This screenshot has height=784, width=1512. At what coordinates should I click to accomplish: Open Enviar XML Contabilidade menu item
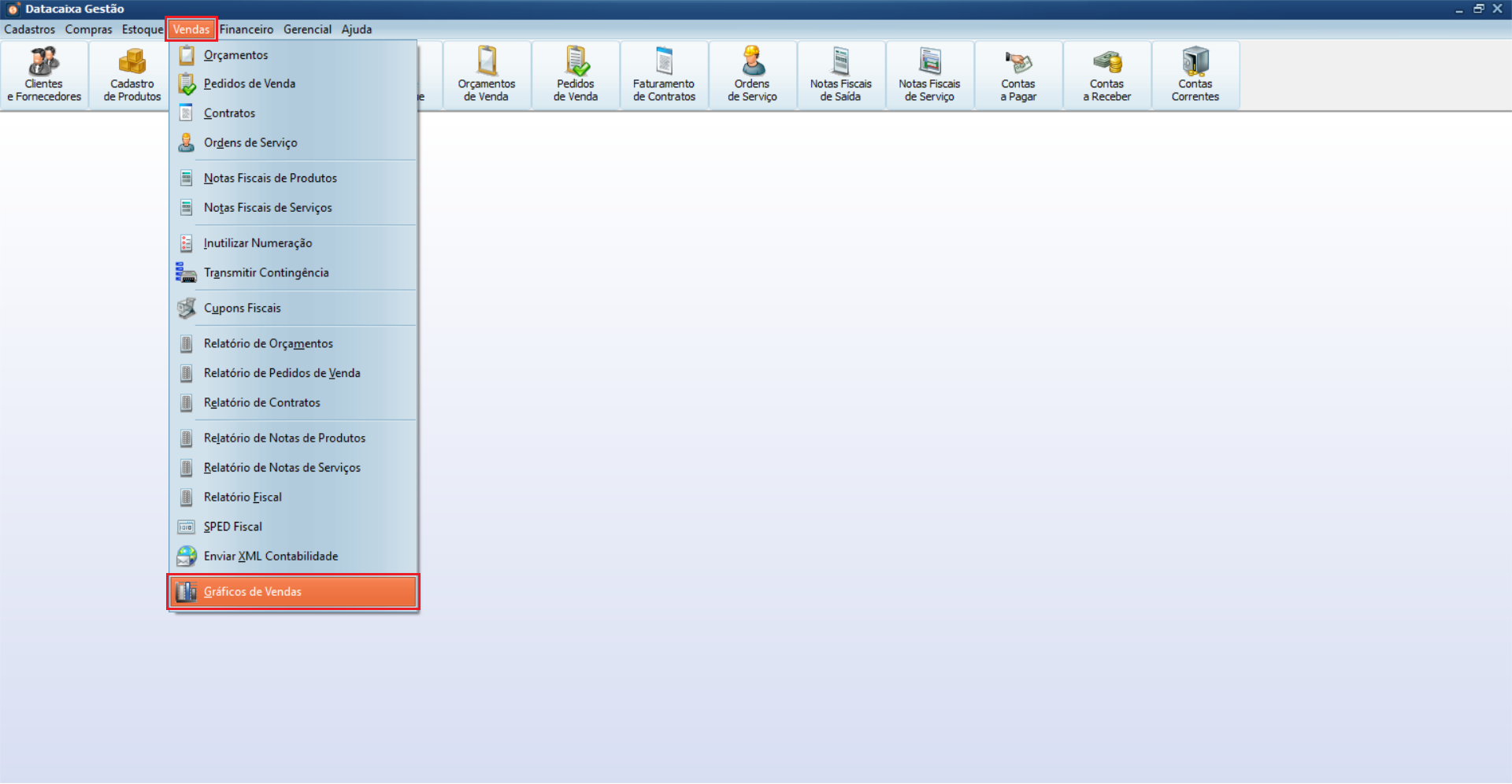(x=271, y=557)
